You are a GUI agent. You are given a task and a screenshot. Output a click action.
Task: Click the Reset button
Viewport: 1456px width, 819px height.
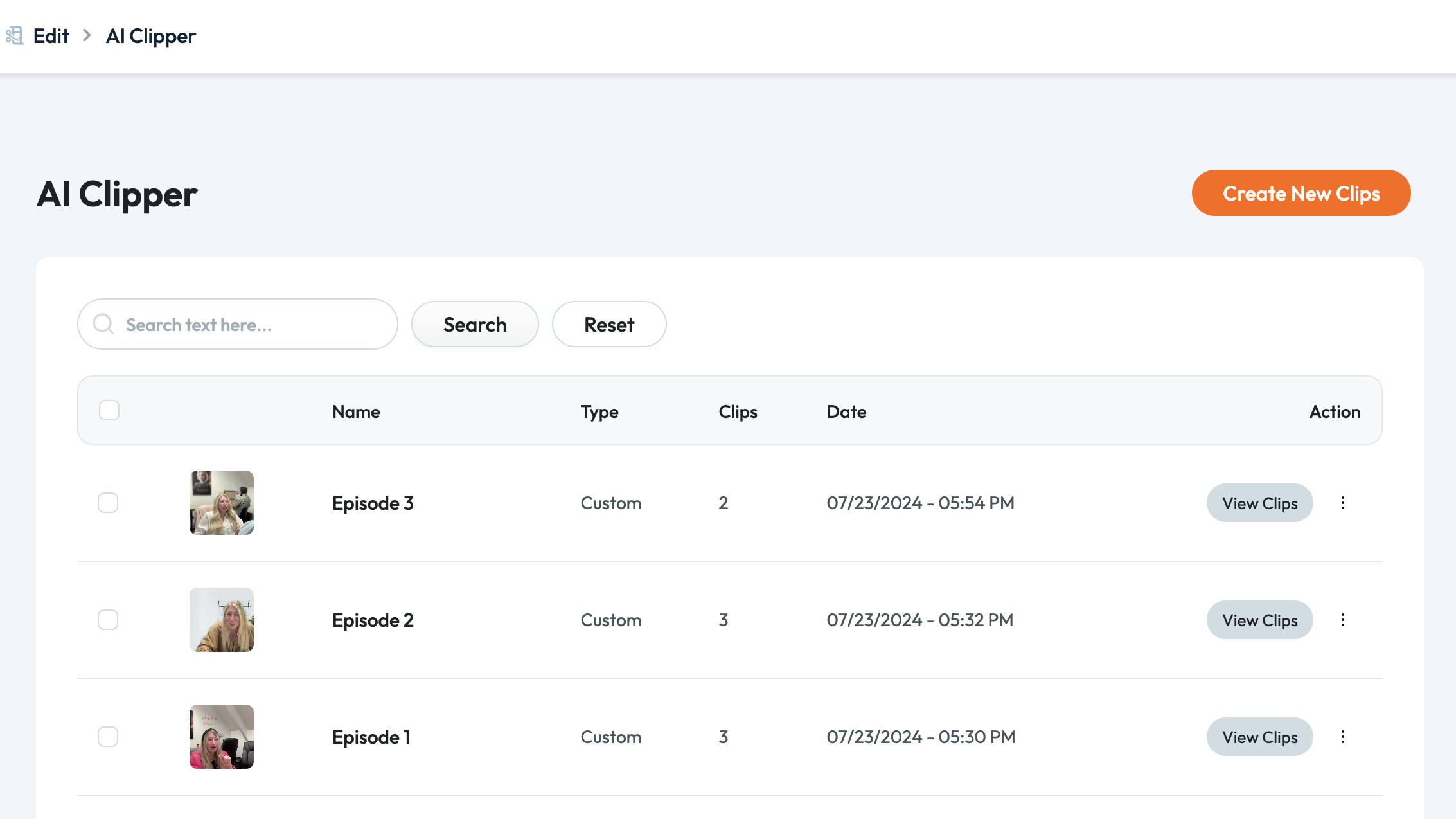pyautogui.click(x=608, y=324)
